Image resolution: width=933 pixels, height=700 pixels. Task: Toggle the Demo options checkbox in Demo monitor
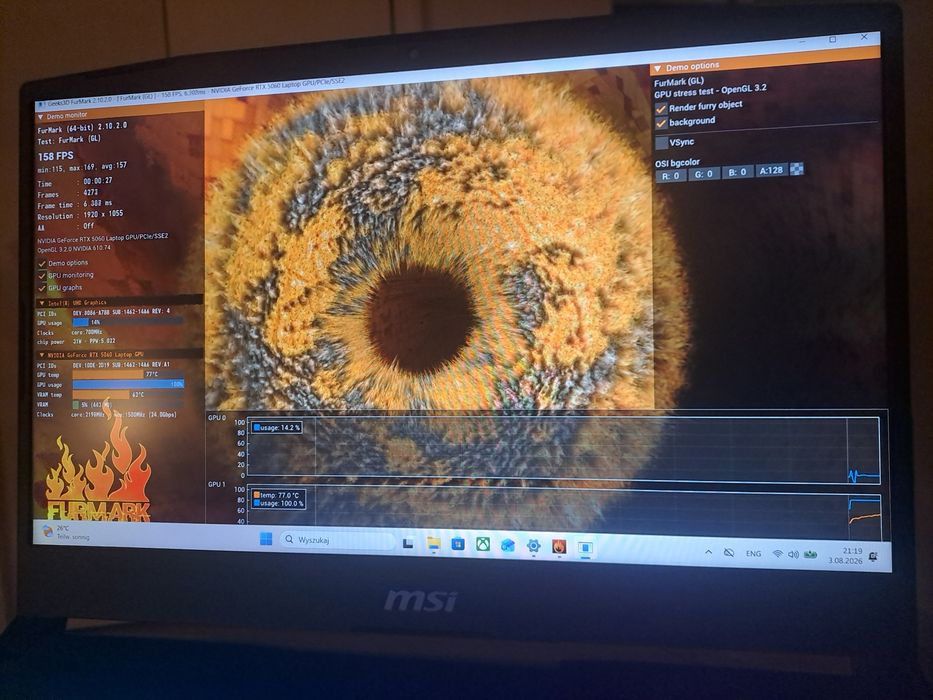tap(42, 264)
